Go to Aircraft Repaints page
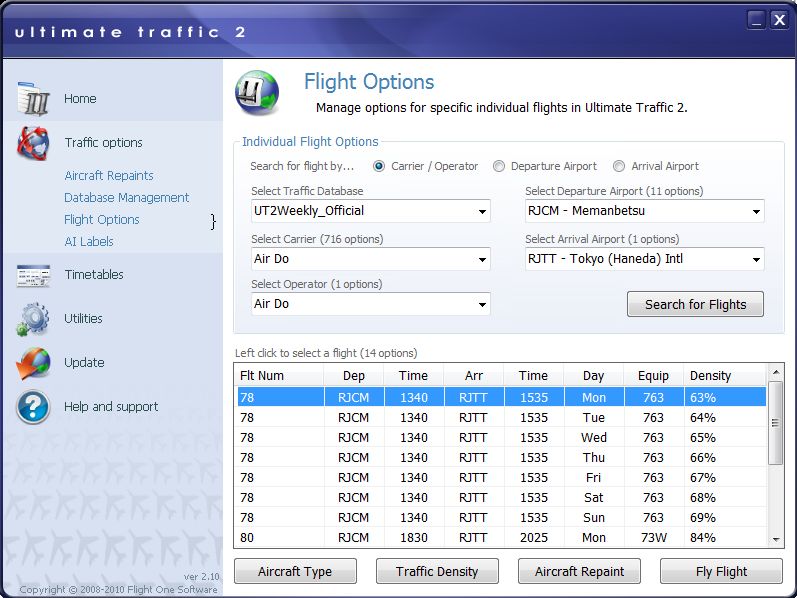Screen dimensions: 797x598 click(109, 175)
